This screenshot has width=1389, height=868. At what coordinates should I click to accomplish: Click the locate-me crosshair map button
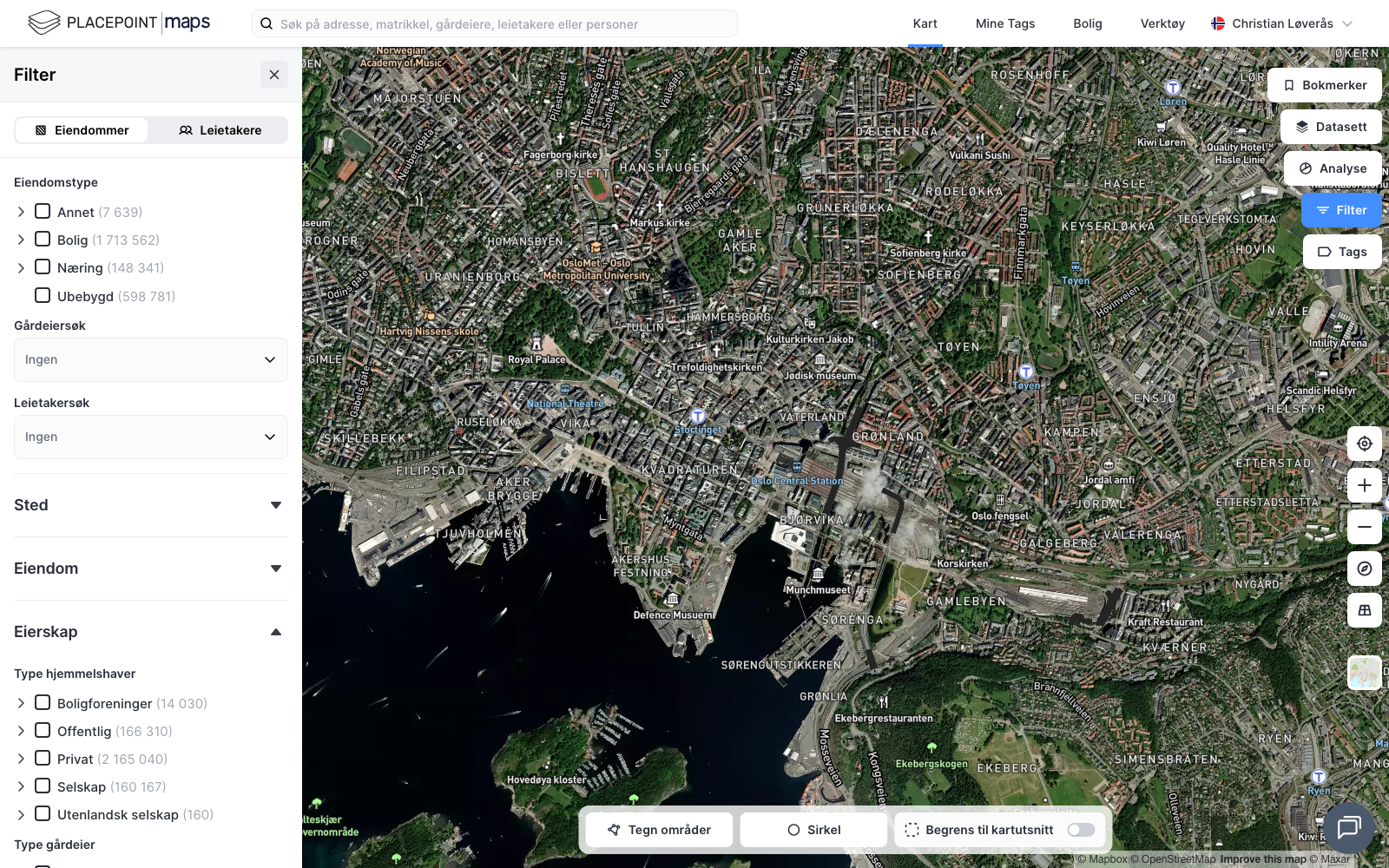point(1365,444)
